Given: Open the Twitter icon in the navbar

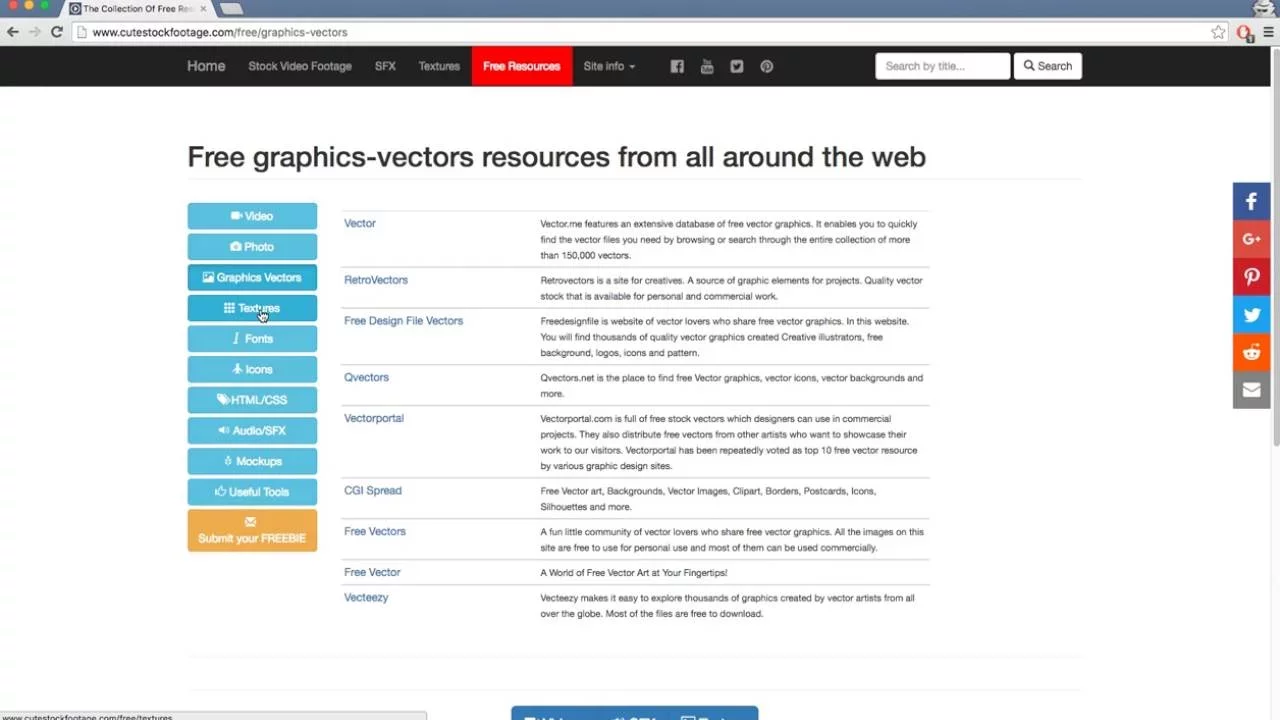Looking at the screenshot, I should [737, 66].
